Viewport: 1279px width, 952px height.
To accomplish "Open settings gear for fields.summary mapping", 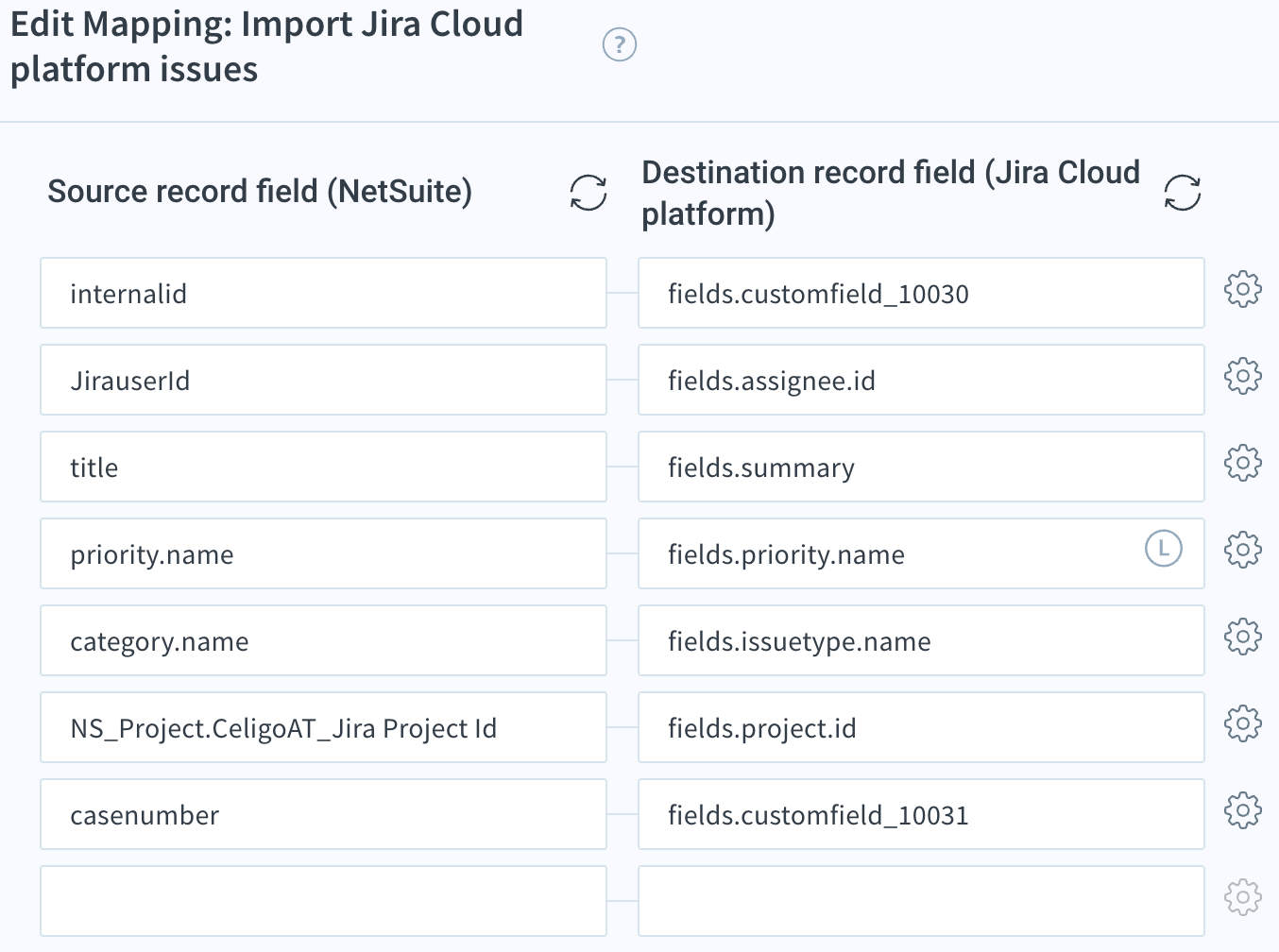I will tap(1243, 463).
